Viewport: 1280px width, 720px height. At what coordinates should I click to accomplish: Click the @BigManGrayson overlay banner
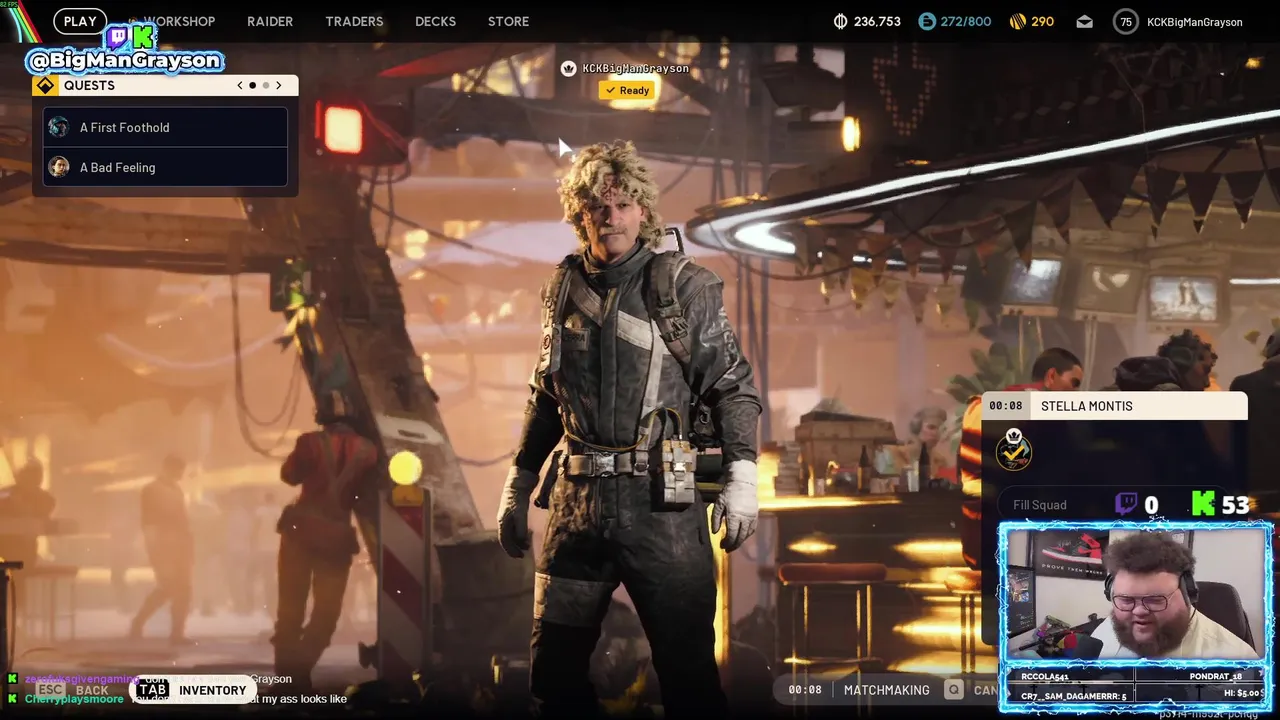point(125,61)
